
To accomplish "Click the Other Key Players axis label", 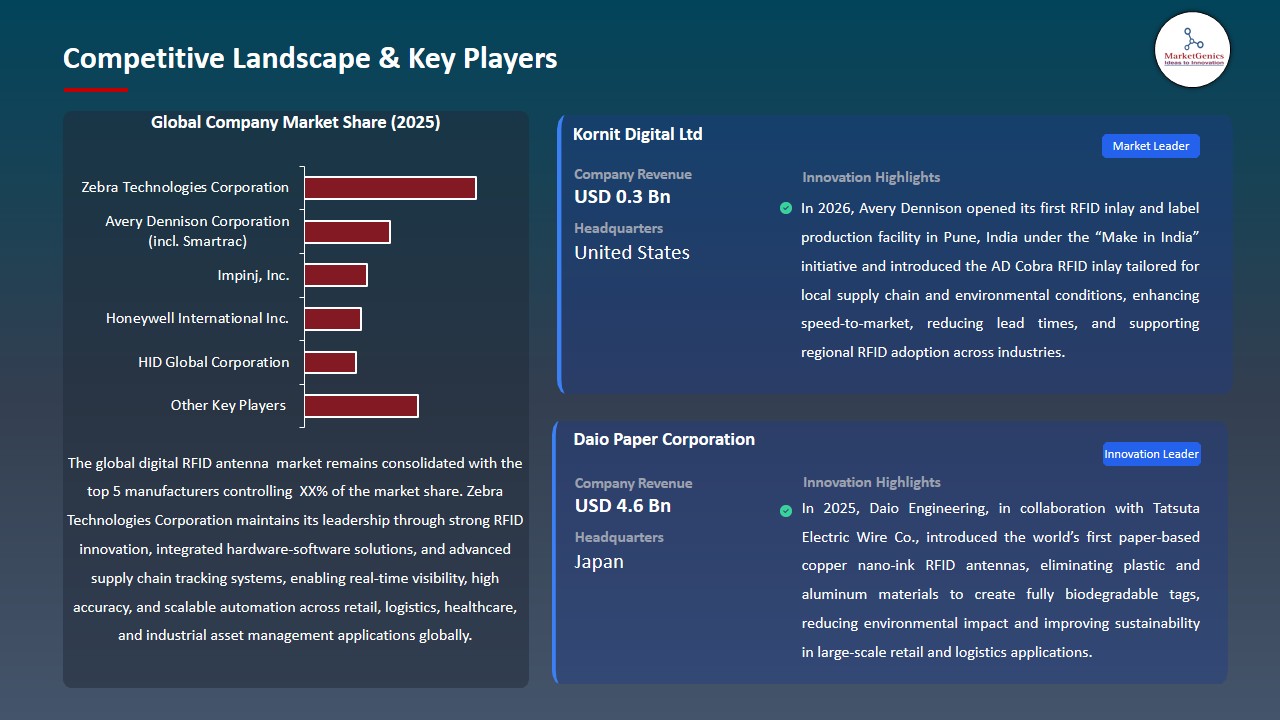I will pyautogui.click(x=228, y=405).
